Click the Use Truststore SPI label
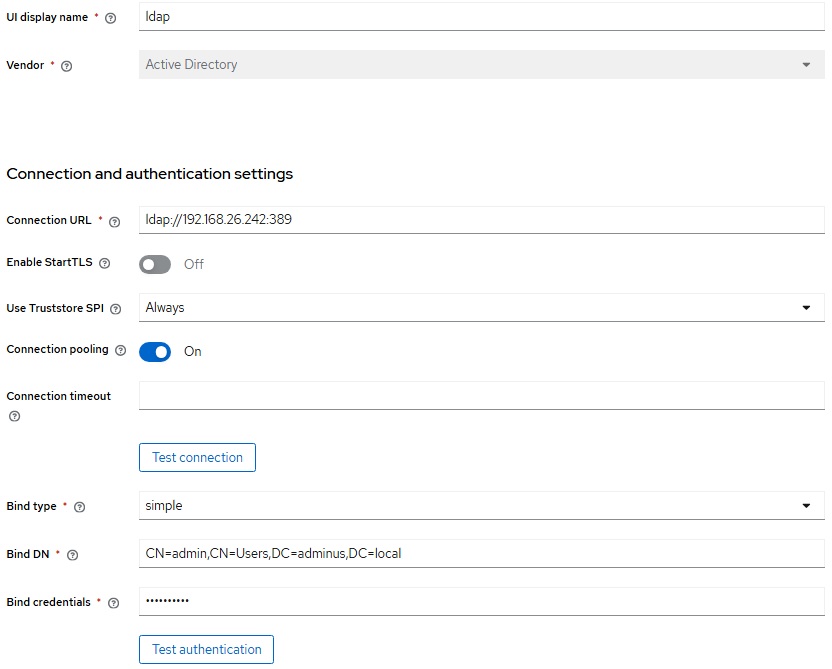The width and height of the screenshot is (832, 669). point(55,308)
